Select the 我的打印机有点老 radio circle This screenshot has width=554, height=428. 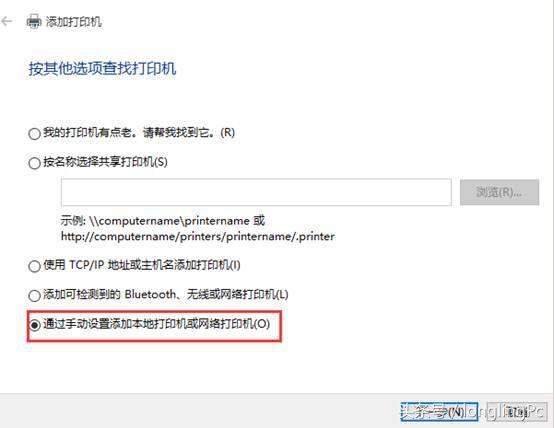pos(34,134)
